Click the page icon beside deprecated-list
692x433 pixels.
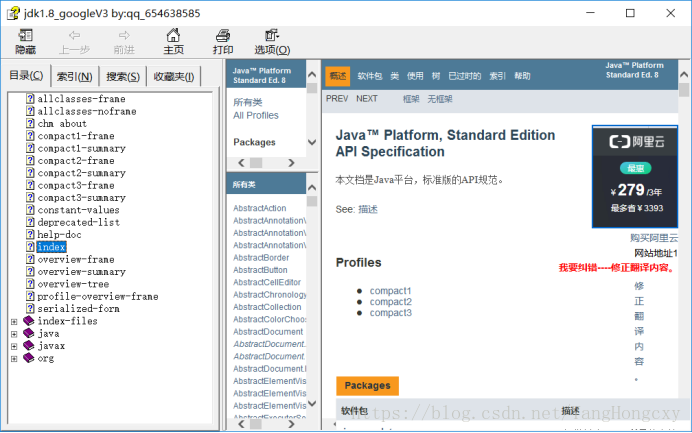pos(30,222)
